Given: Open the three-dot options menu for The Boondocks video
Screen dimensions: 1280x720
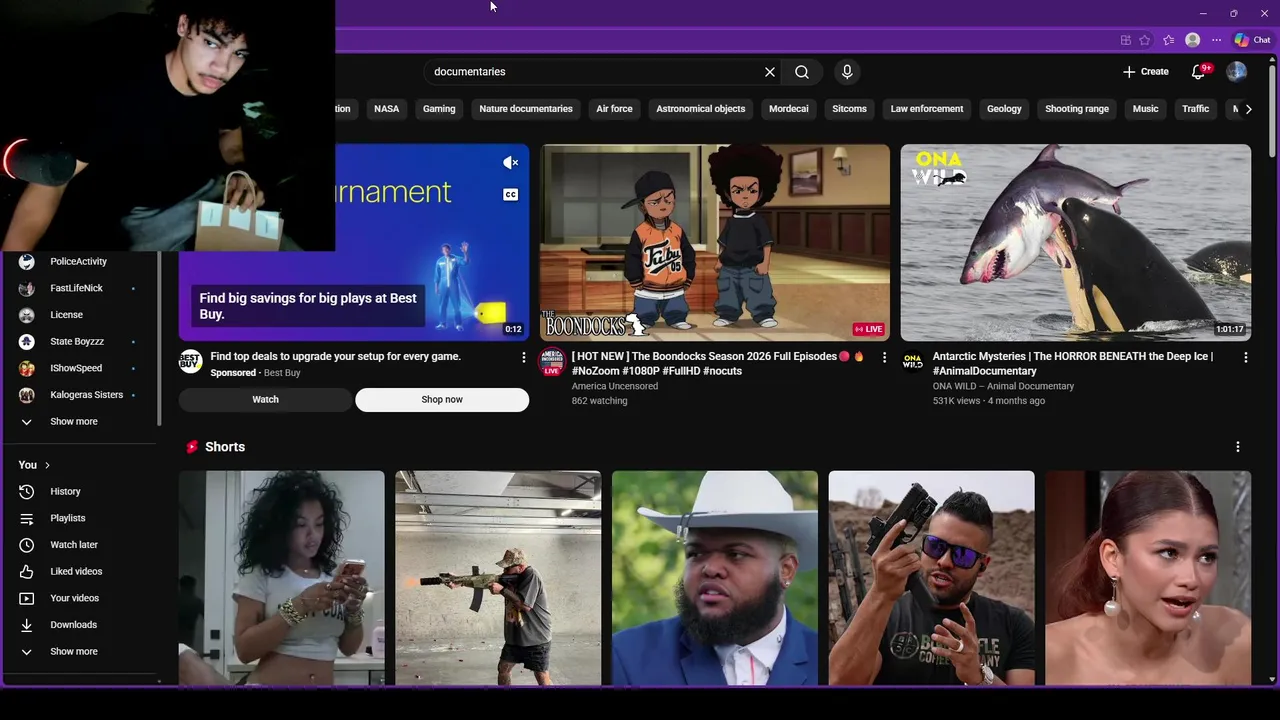Looking at the screenshot, I should [x=884, y=357].
